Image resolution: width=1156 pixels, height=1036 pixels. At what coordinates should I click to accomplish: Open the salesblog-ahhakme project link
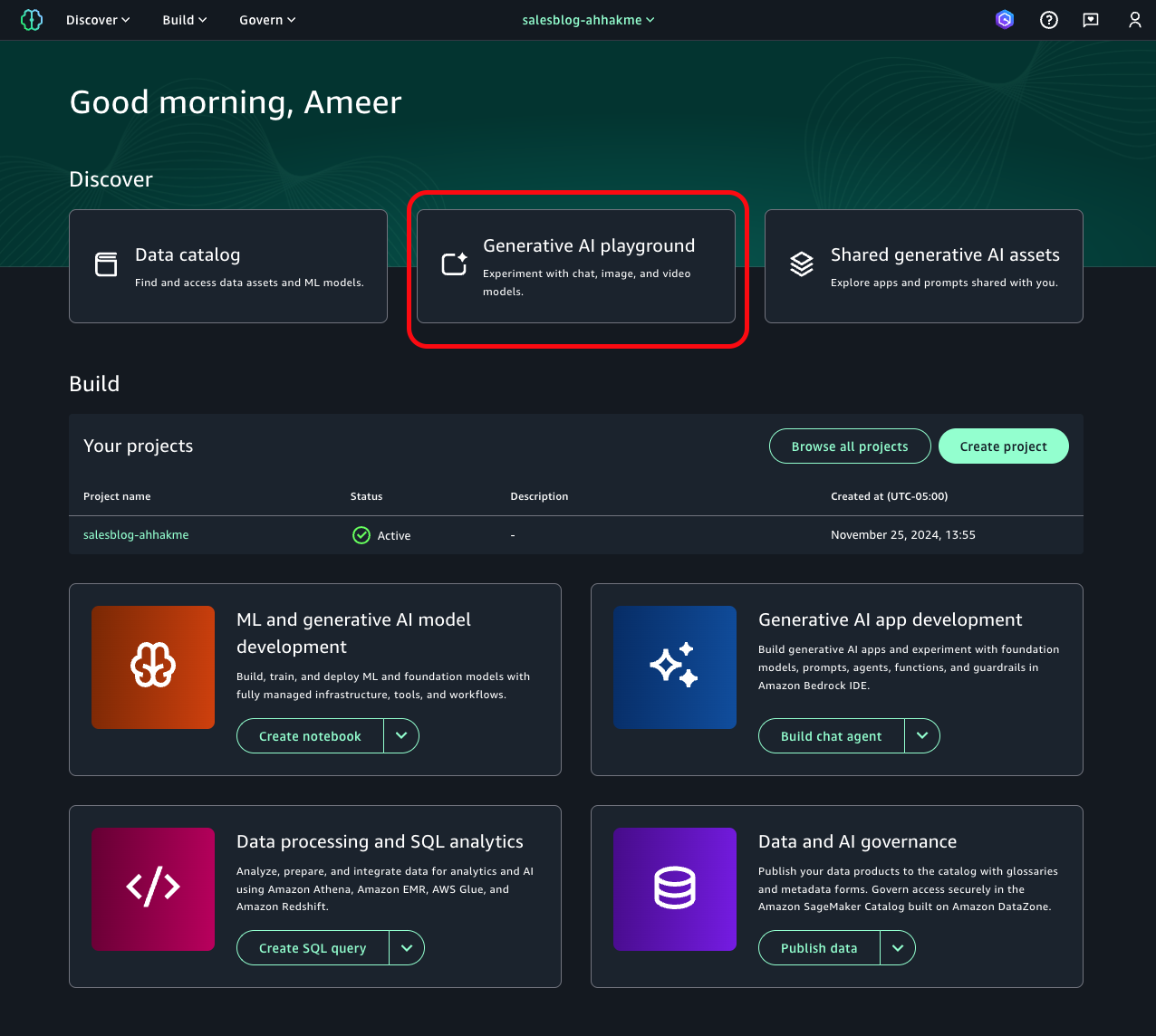click(136, 534)
